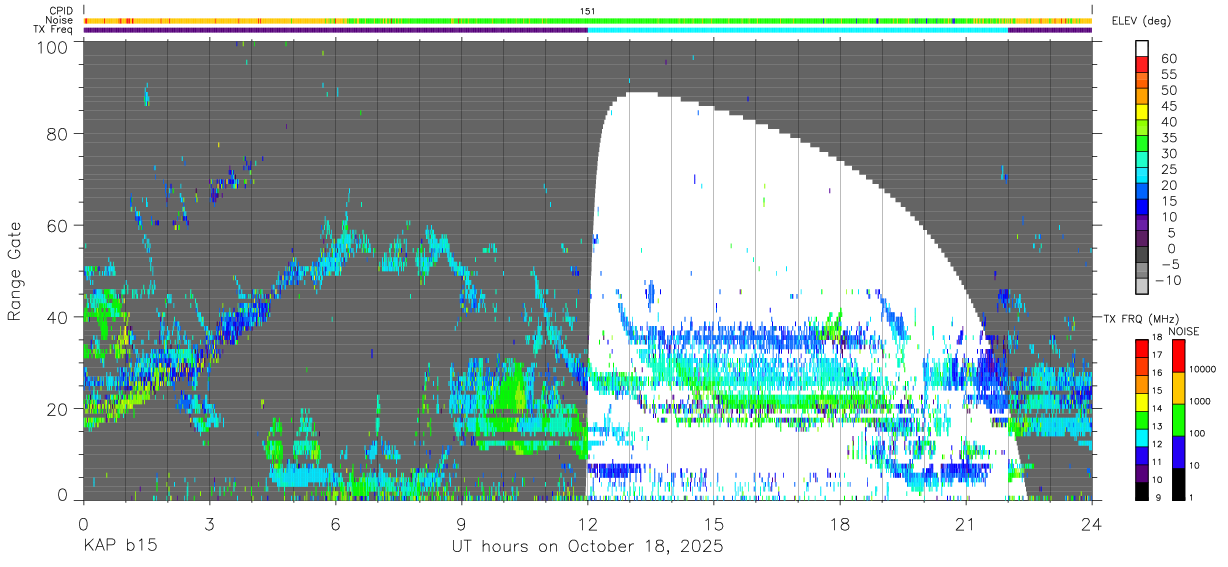
Task: Click the UT hour axis tick "6"
Action: click(x=335, y=524)
